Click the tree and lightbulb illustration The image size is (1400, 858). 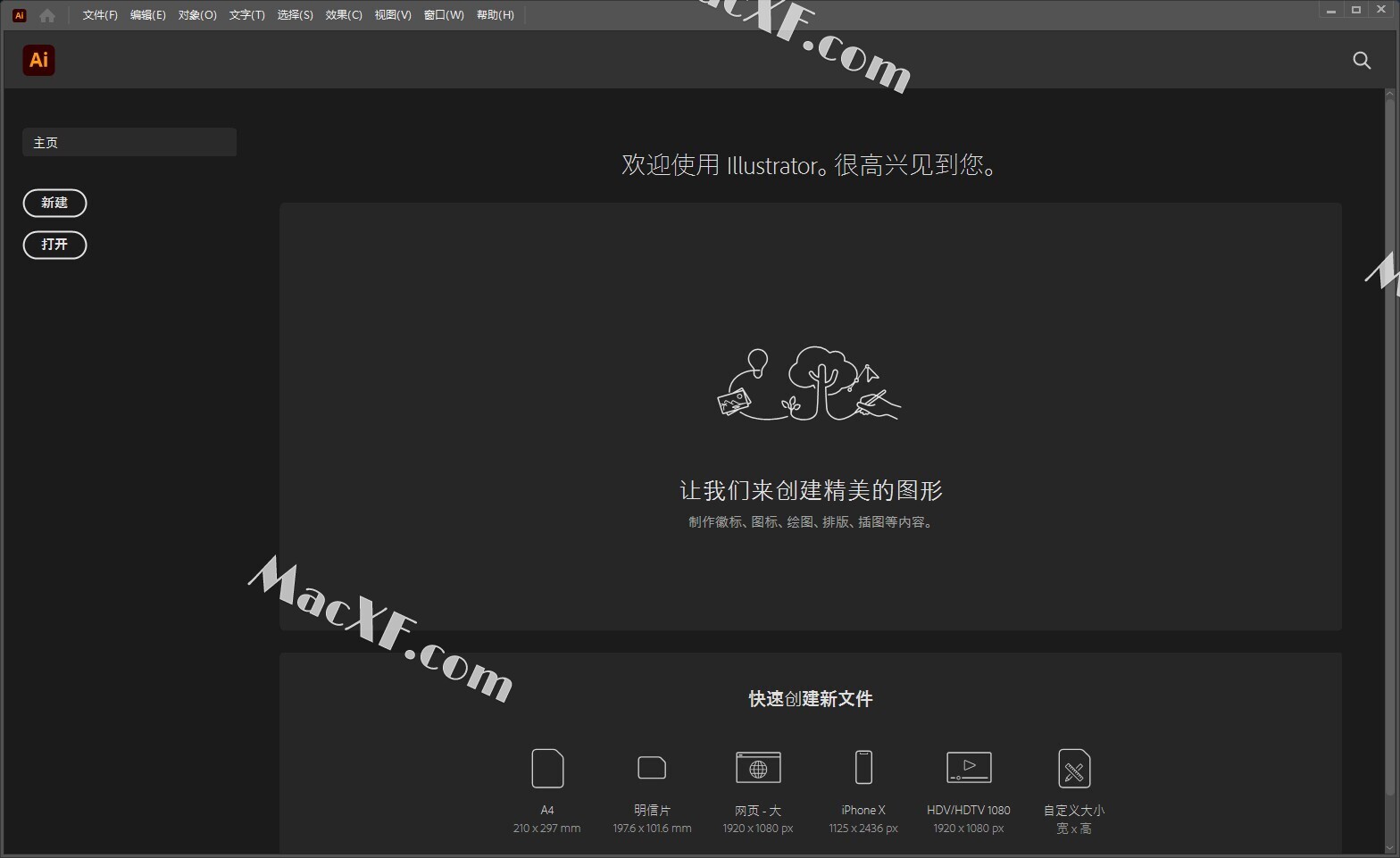(x=810, y=383)
